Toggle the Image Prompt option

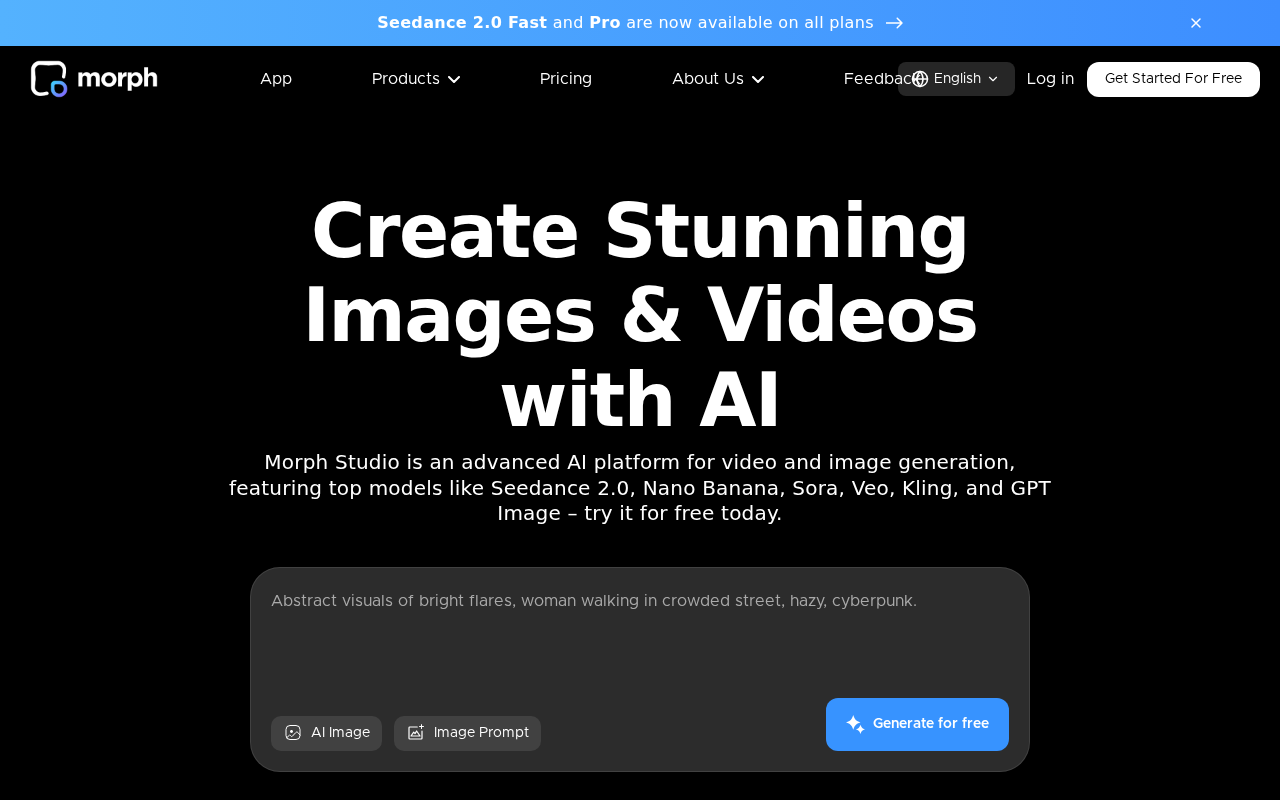point(467,733)
